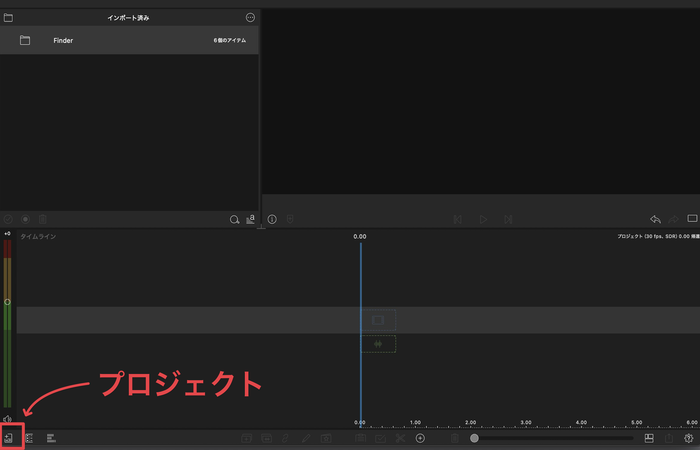The height and width of the screenshot is (450, 700).
Task: Open the layout switcher icon
Action: pos(648,438)
